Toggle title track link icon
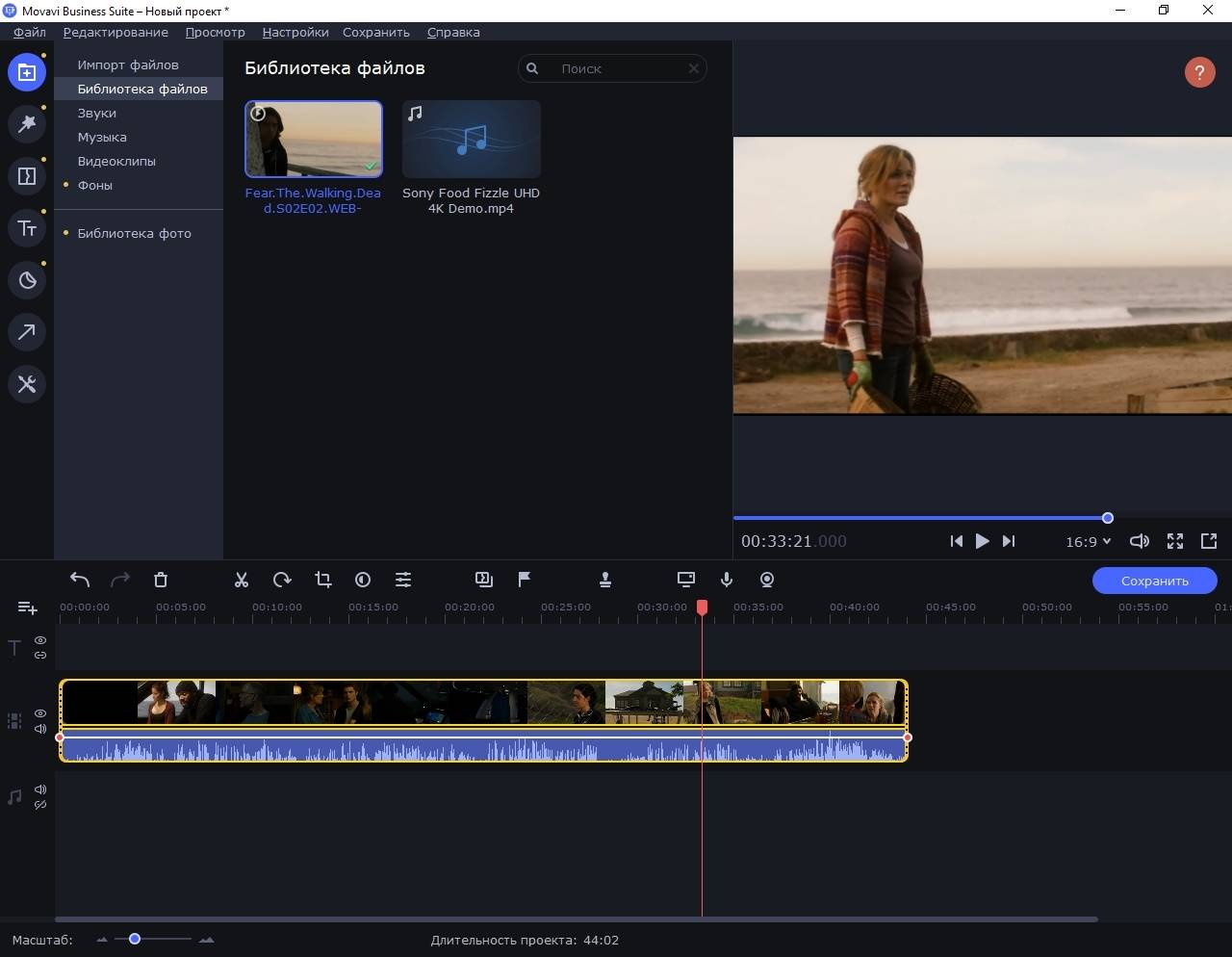1232x957 pixels. tap(40, 655)
